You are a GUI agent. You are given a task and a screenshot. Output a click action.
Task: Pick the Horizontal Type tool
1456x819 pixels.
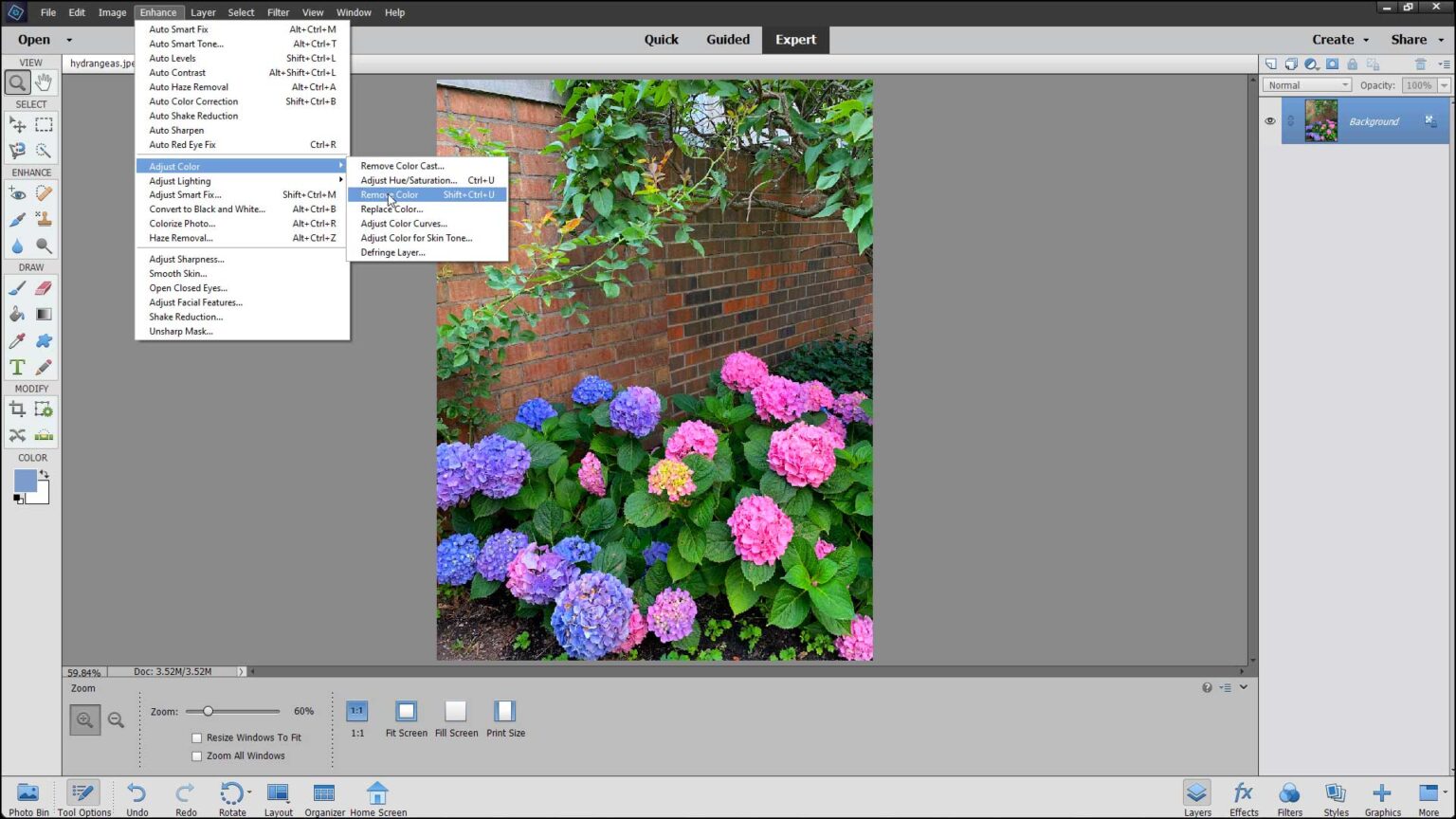pyautogui.click(x=16, y=367)
